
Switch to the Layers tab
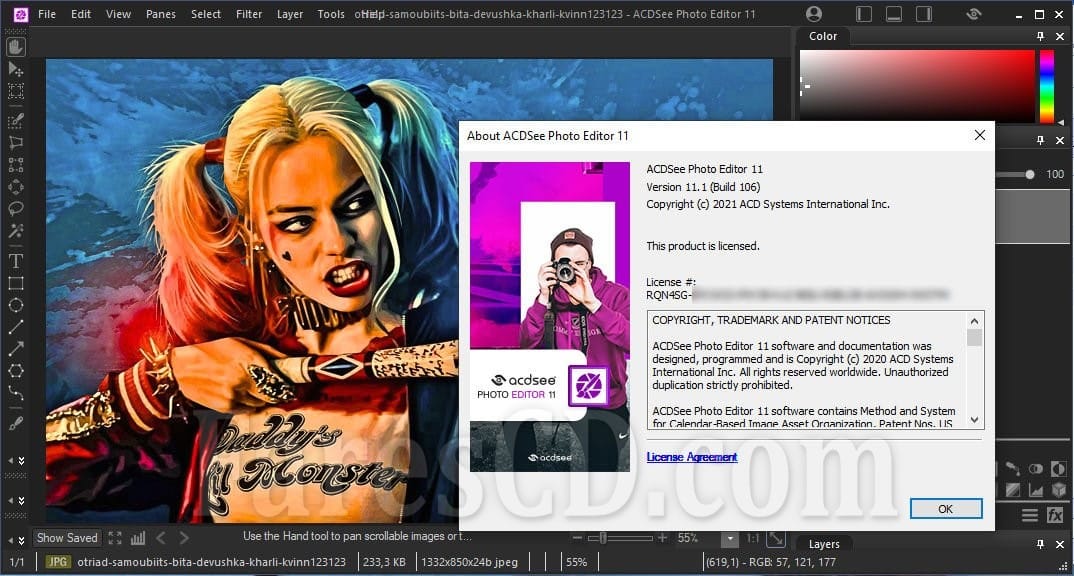click(823, 544)
